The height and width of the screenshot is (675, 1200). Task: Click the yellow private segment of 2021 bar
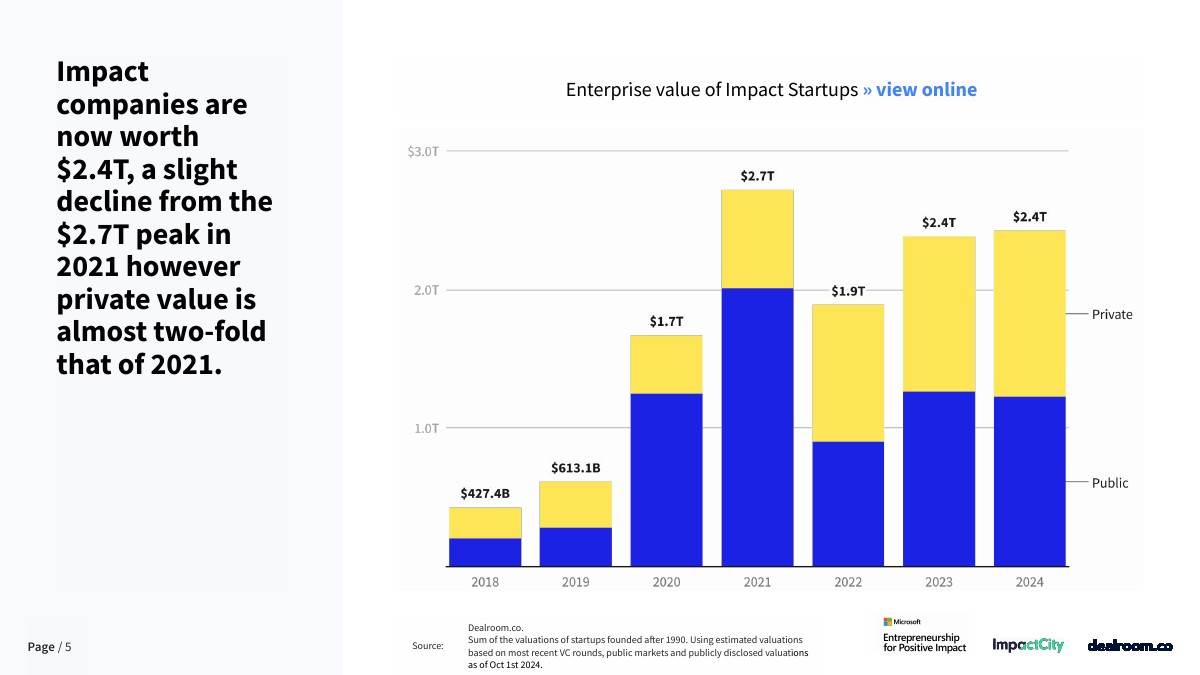[757, 239]
